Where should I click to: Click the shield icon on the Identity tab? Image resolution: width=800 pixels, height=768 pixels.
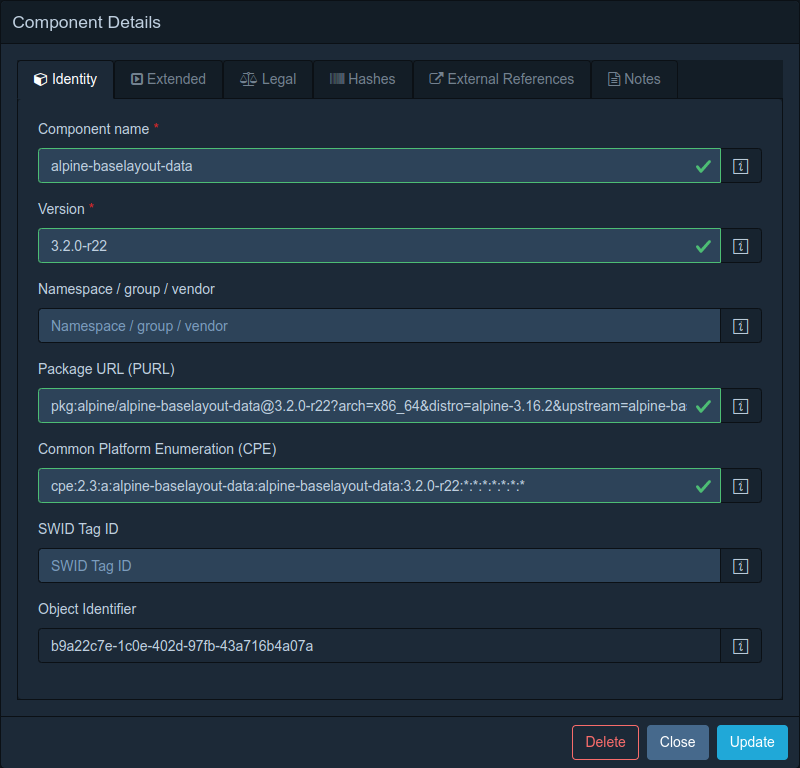pos(42,79)
